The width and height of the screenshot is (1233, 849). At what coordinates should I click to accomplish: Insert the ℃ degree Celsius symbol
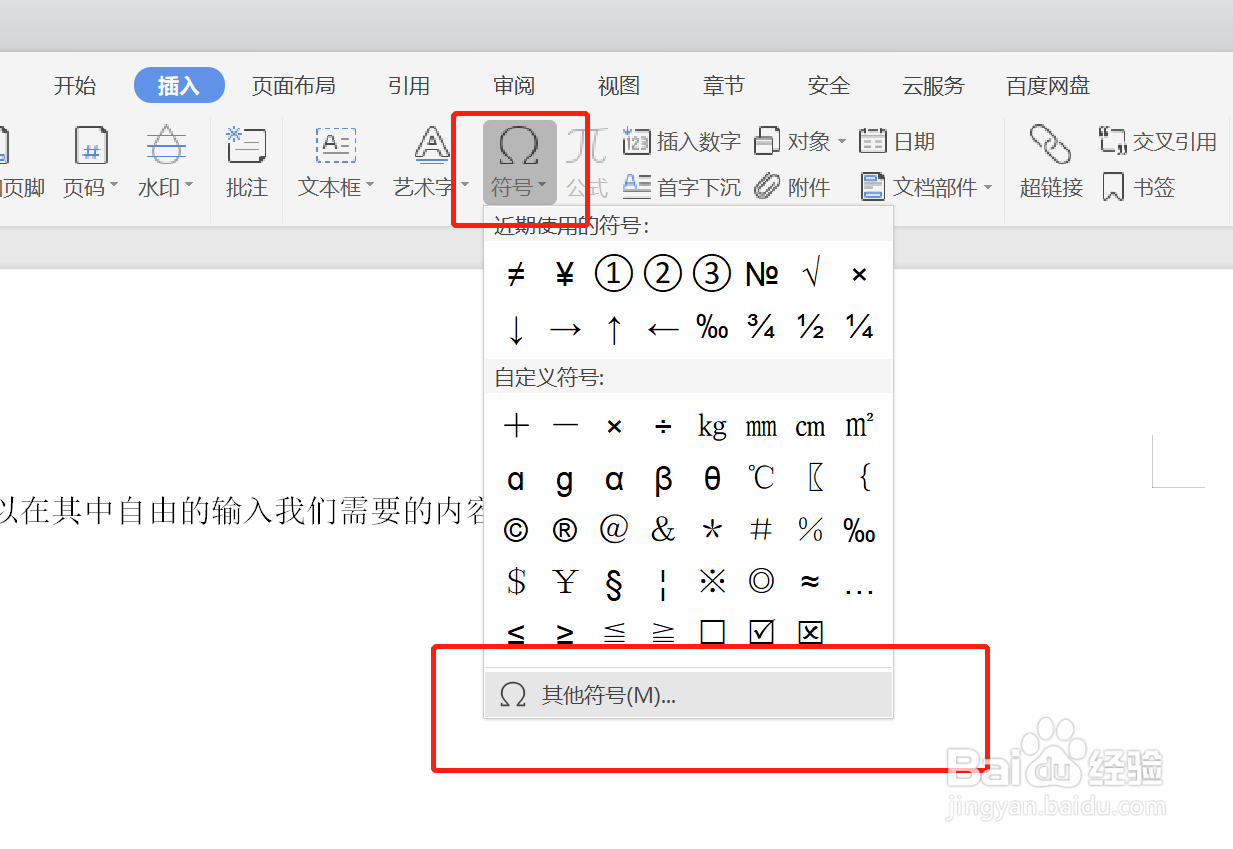point(761,478)
